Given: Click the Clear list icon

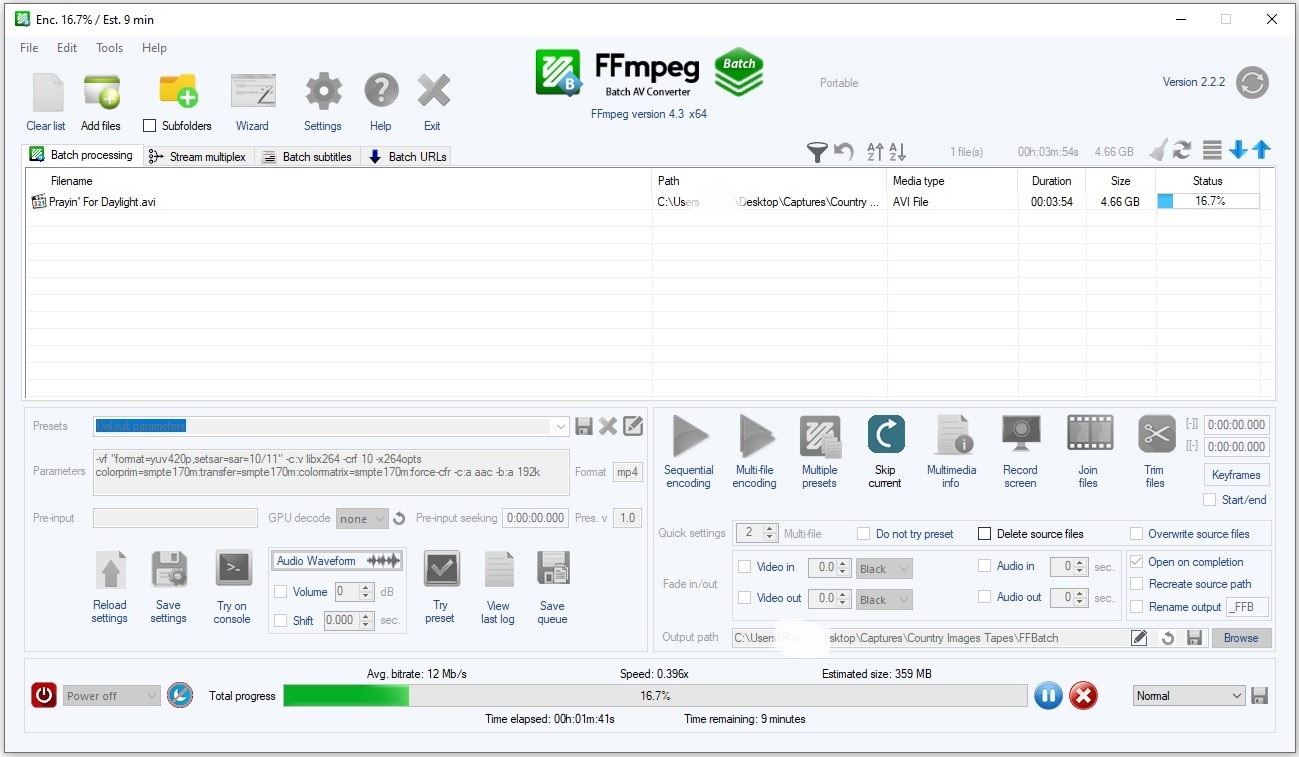Looking at the screenshot, I should (x=47, y=93).
